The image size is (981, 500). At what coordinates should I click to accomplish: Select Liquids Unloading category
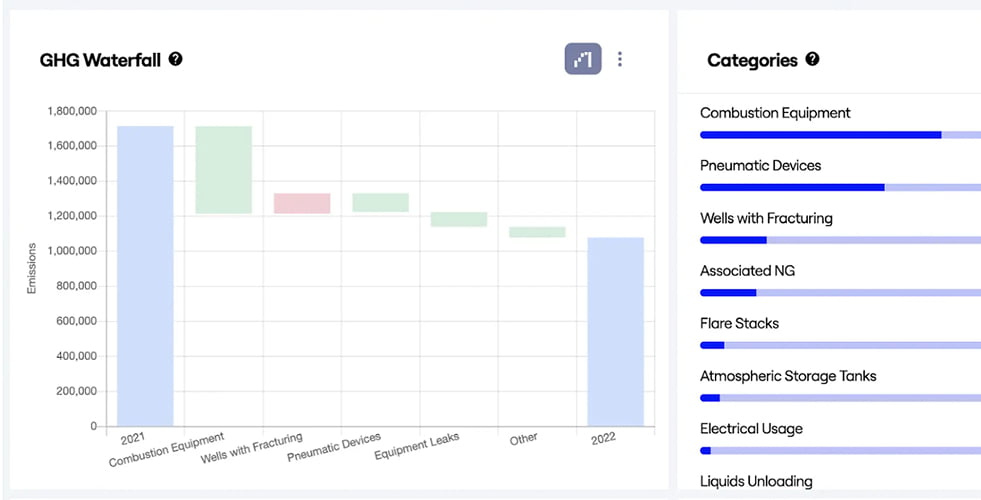756,481
